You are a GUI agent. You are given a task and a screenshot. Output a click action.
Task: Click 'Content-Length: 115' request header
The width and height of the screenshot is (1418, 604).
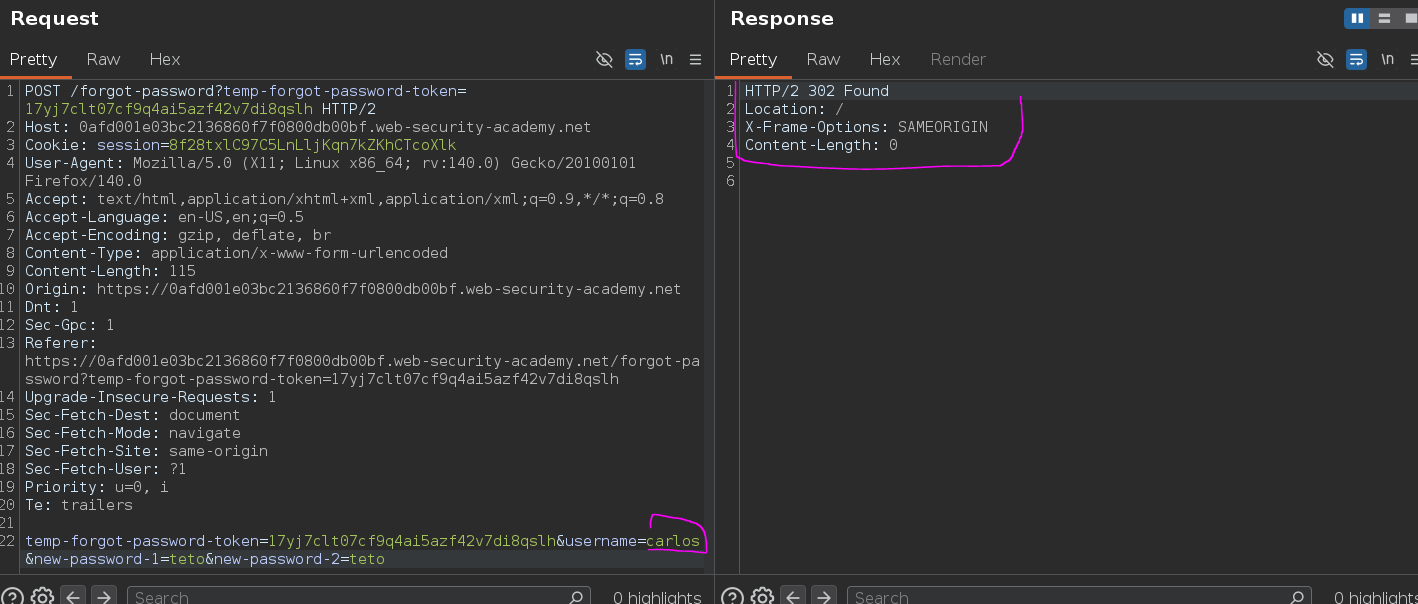point(110,271)
